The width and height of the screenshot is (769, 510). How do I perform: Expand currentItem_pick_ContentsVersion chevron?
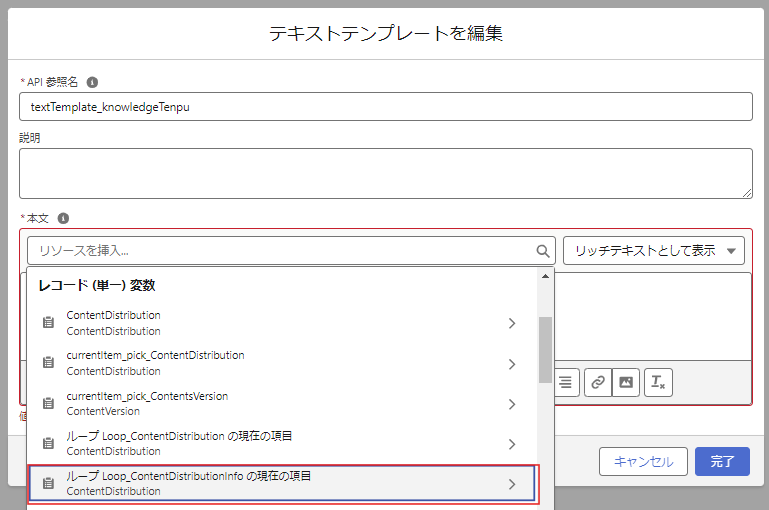(512, 404)
